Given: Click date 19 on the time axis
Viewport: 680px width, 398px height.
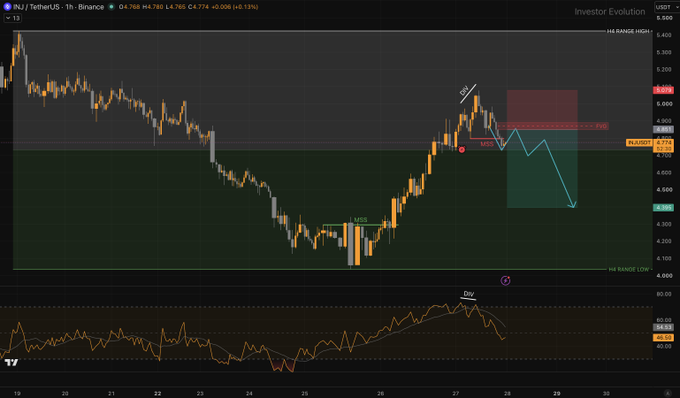Looking at the screenshot, I should pyautogui.click(x=17, y=393).
